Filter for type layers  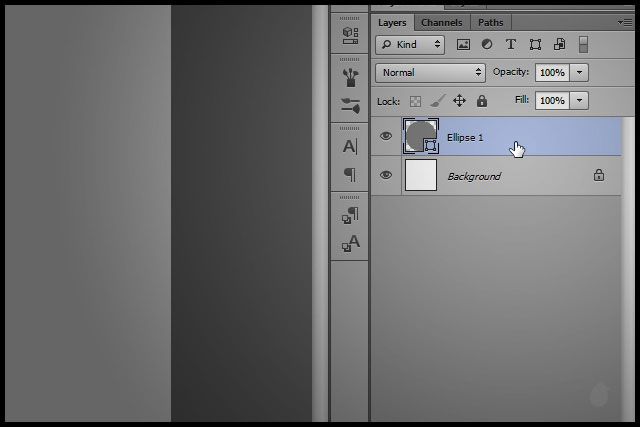[x=511, y=45]
